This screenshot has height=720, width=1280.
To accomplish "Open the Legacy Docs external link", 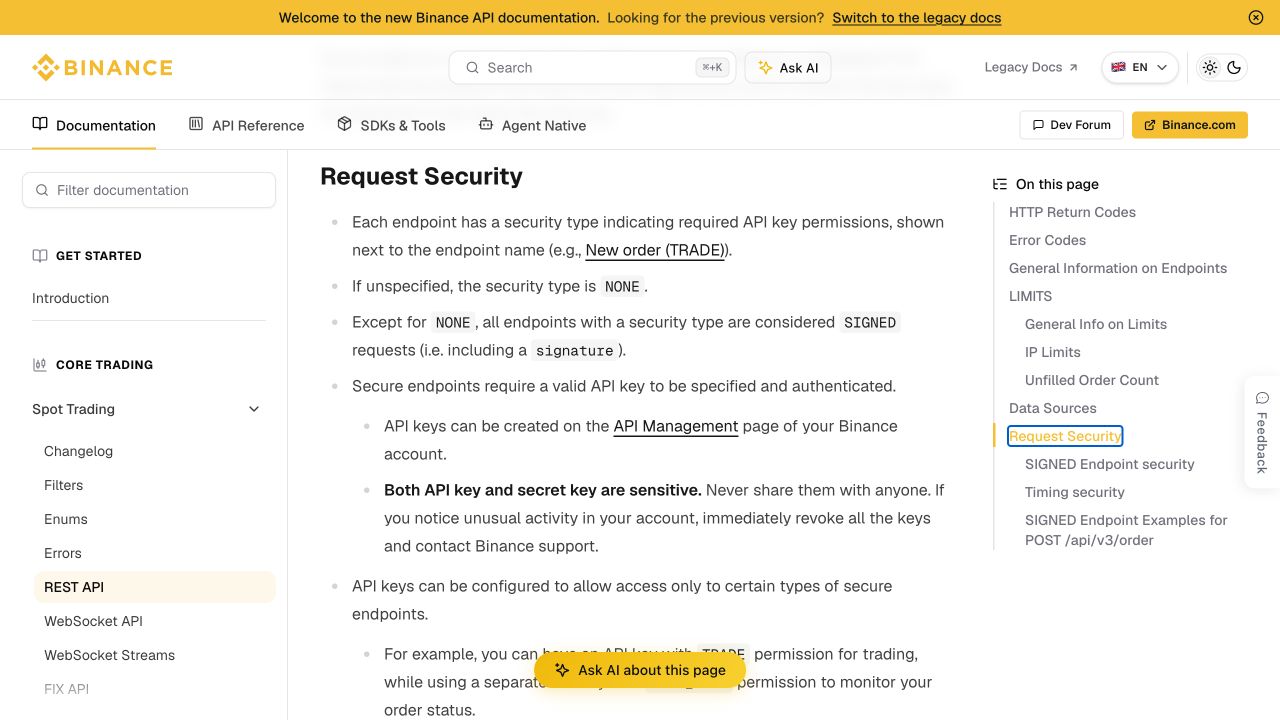I will tap(1031, 67).
